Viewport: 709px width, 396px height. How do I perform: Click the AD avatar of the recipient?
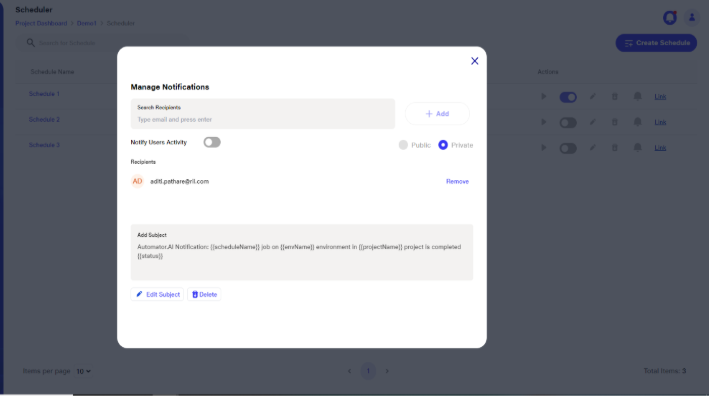click(x=137, y=181)
